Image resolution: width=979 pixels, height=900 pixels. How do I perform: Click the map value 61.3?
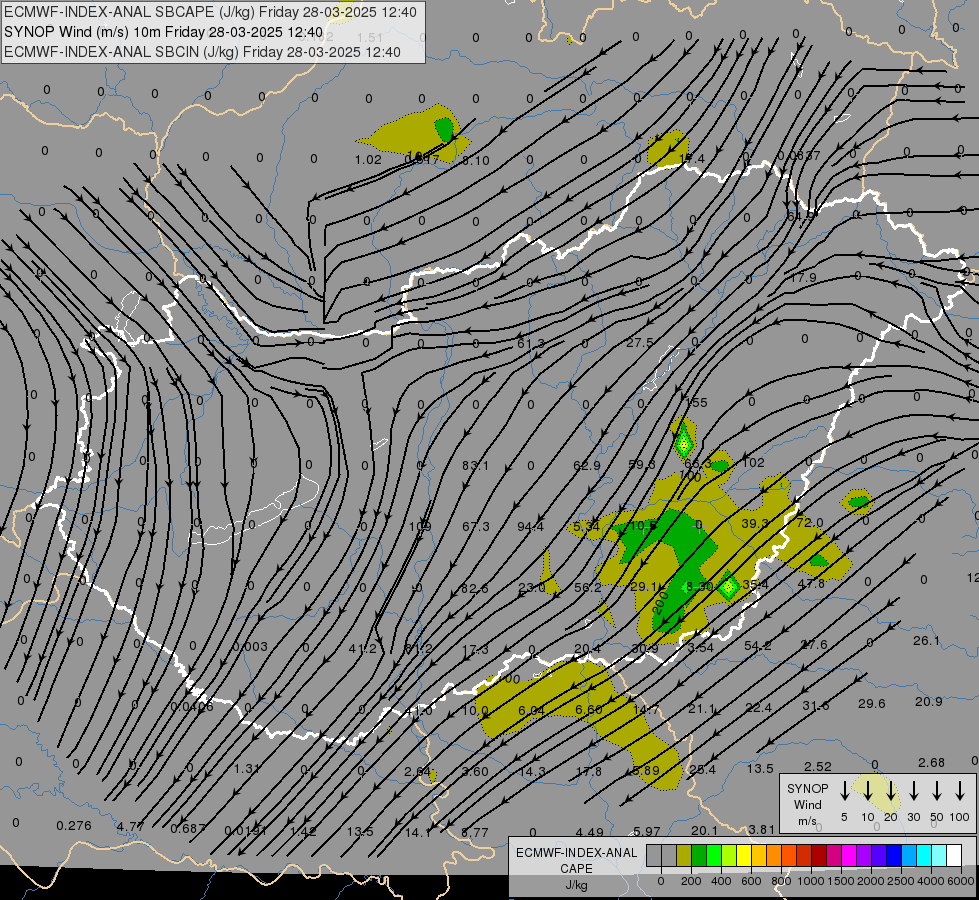(x=531, y=344)
